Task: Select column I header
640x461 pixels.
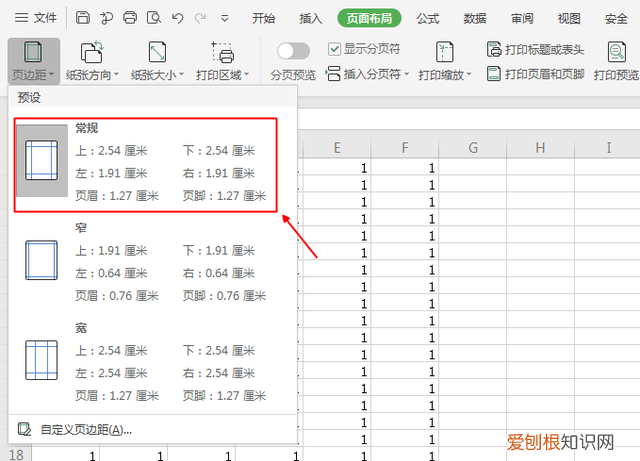Action: tap(608, 148)
